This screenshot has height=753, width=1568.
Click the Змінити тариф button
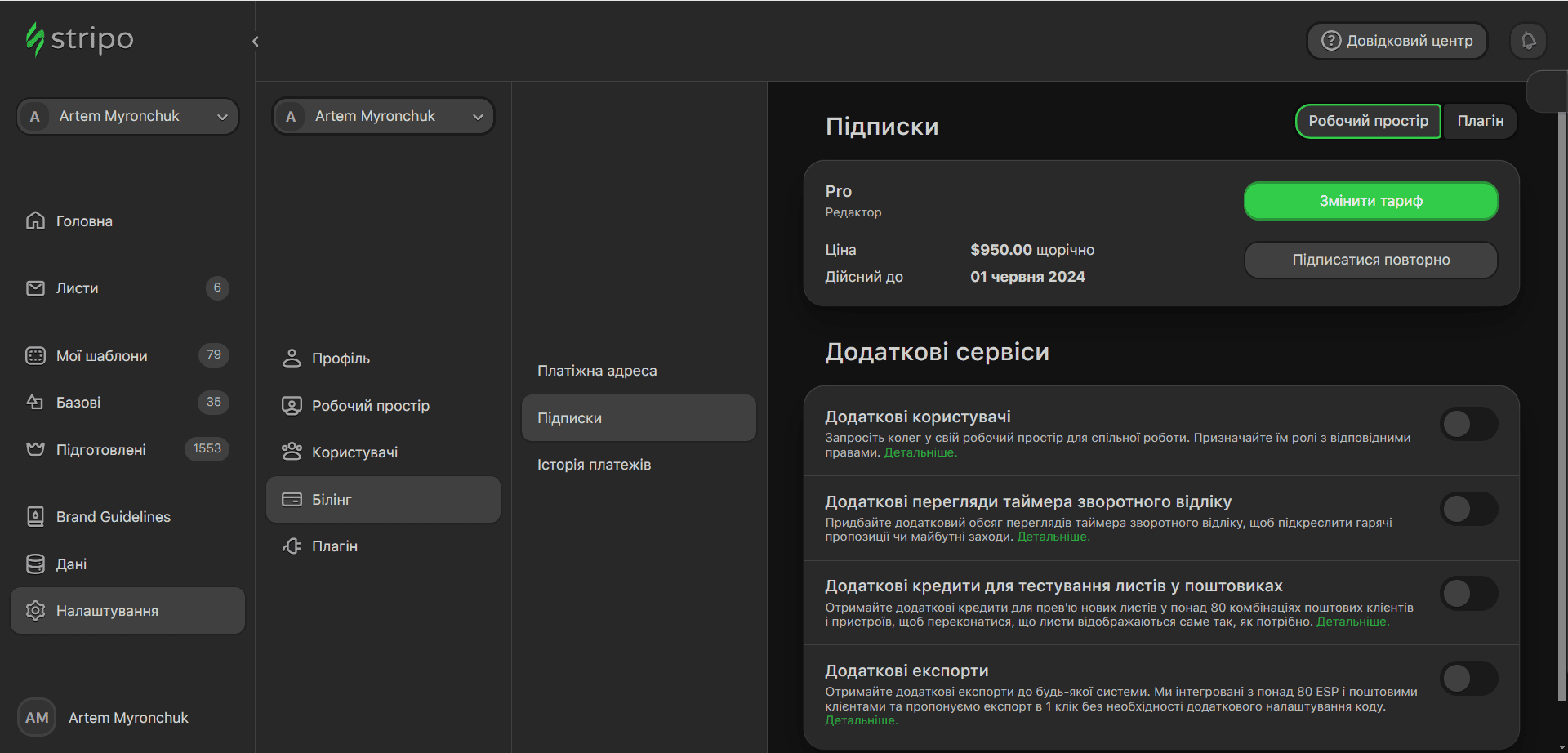coord(1370,201)
